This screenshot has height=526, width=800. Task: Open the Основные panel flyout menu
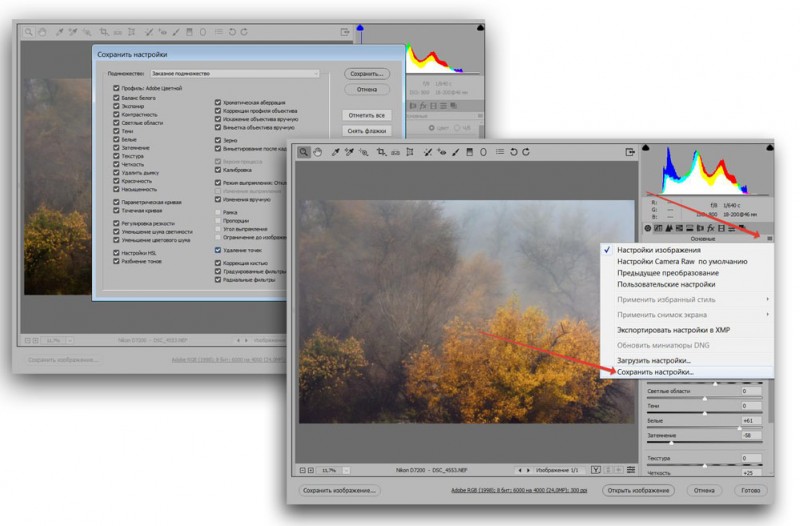click(x=769, y=238)
